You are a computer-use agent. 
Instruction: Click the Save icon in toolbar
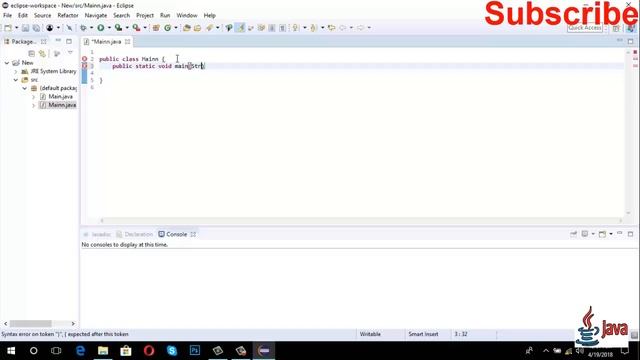click(25, 28)
